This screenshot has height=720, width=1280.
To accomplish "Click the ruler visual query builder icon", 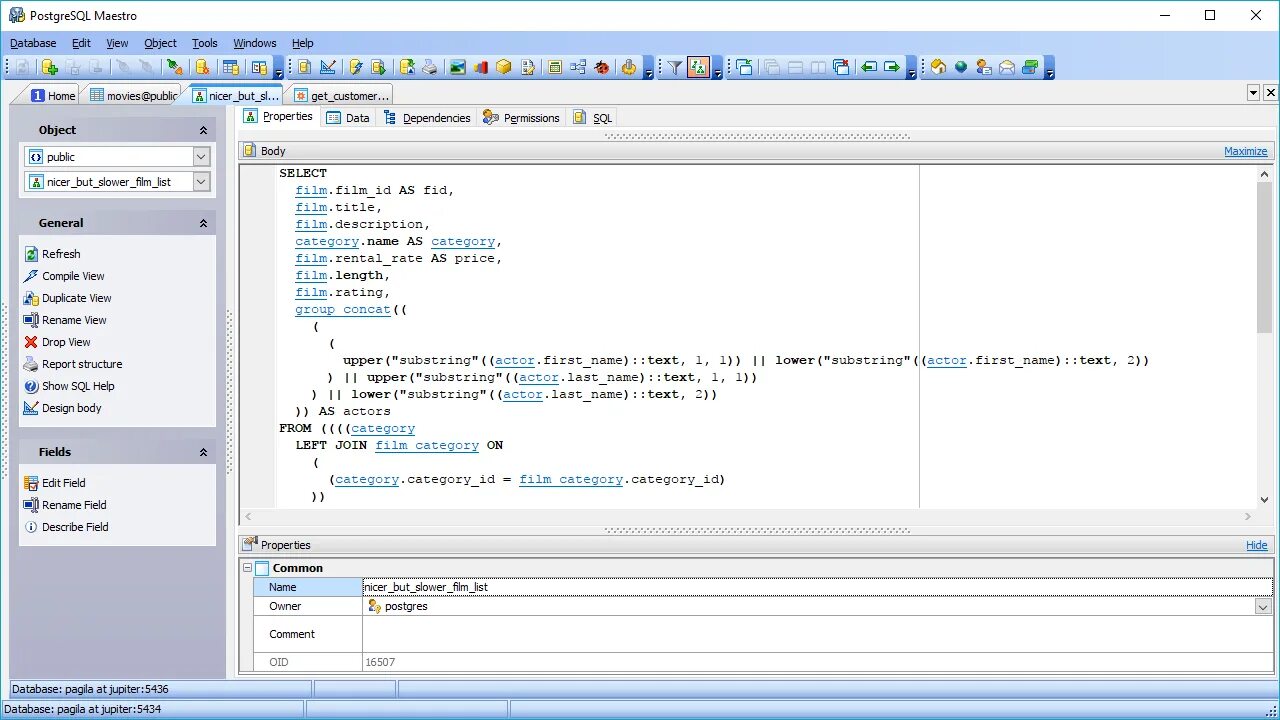I will point(328,67).
